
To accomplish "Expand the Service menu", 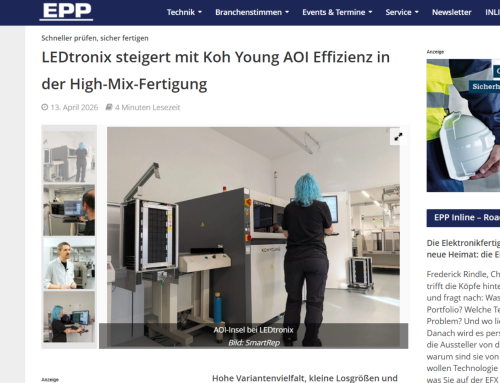I will [402, 12].
